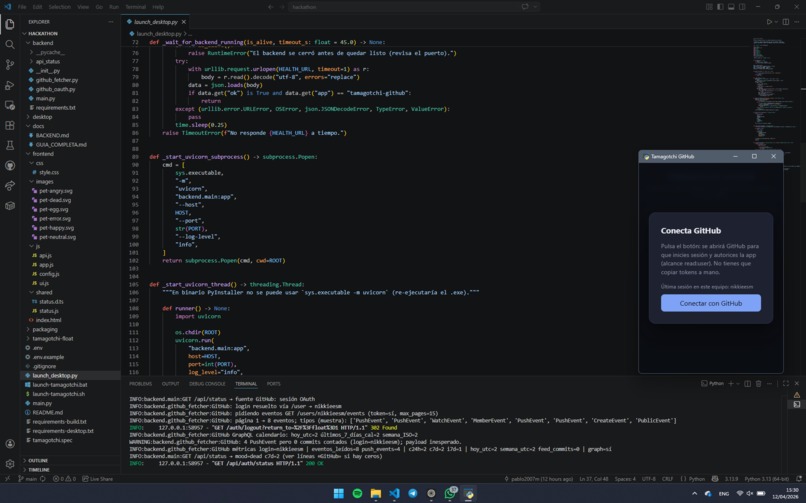Open github_fetcher.py in explorer
Screen dimensions: 806x503
[x=57, y=80]
